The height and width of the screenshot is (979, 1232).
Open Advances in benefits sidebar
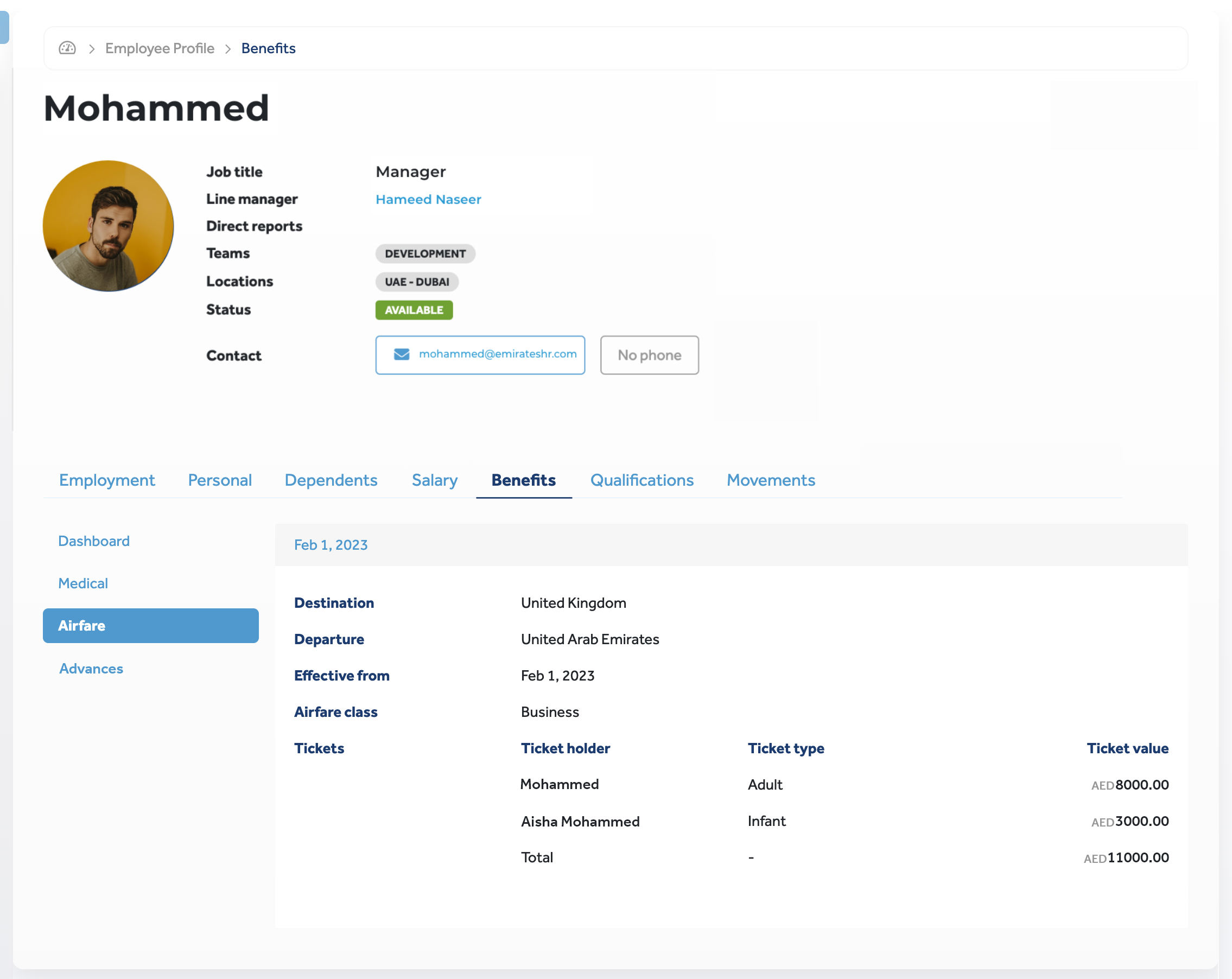pyautogui.click(x=91, y=668)
